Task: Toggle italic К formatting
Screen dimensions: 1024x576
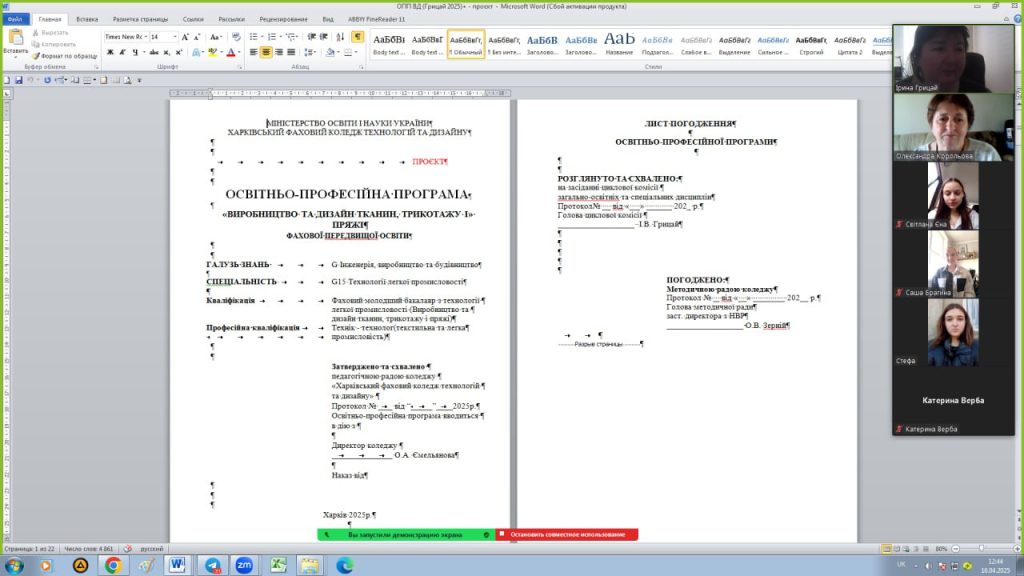Action: tap(123, 52)
